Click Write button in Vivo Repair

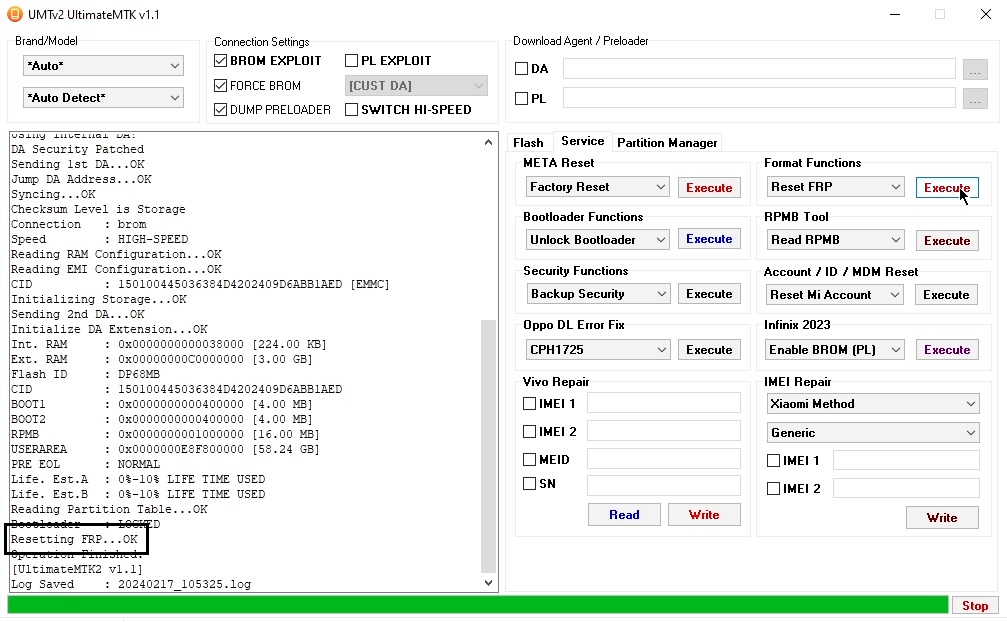click(704, 515)
